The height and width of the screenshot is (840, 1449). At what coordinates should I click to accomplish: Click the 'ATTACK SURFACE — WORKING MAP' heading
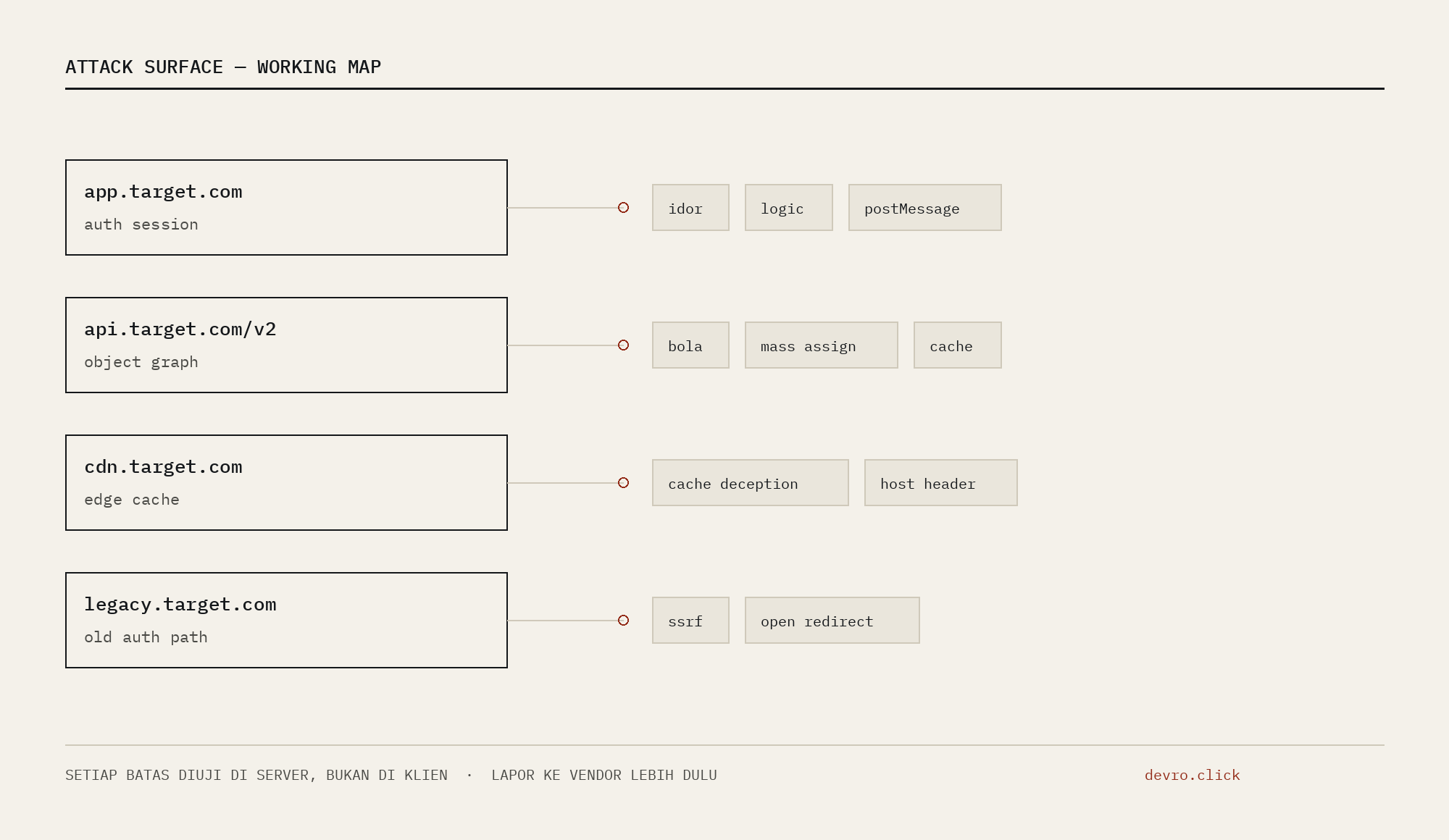[x=223, y=67]
